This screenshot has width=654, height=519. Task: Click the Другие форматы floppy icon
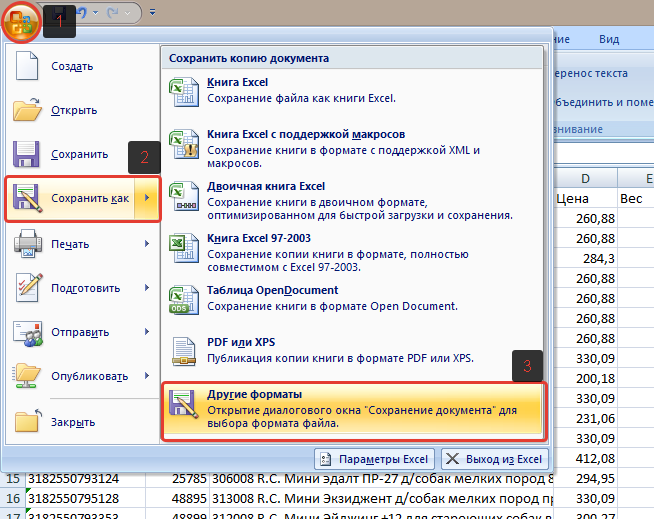pyautogui.click(x=184, y=404)
